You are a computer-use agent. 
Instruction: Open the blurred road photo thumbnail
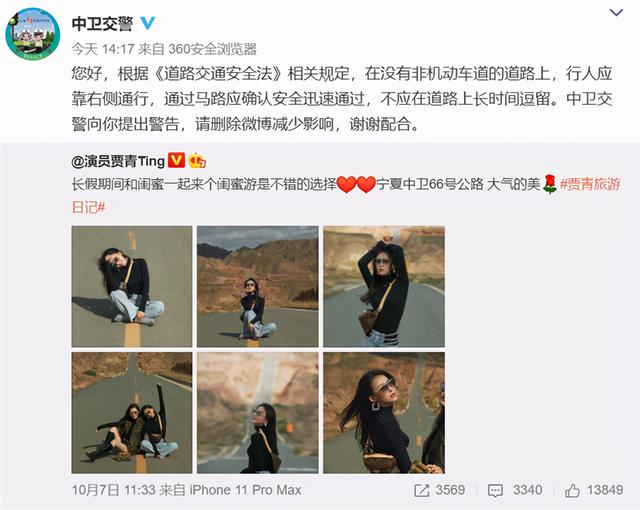(258, 413)
